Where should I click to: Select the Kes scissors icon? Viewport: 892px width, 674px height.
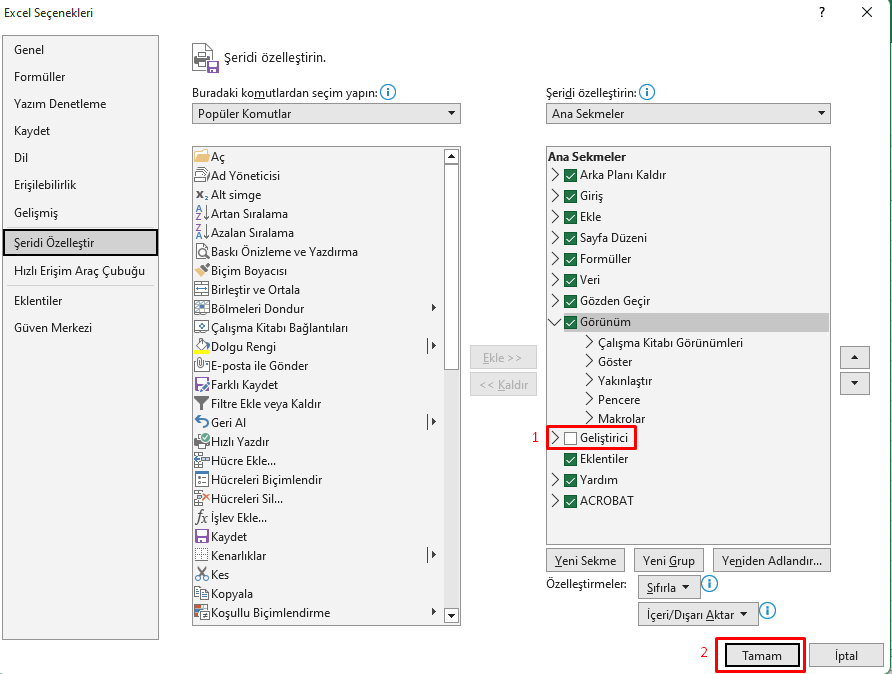(x=201, y=574)
